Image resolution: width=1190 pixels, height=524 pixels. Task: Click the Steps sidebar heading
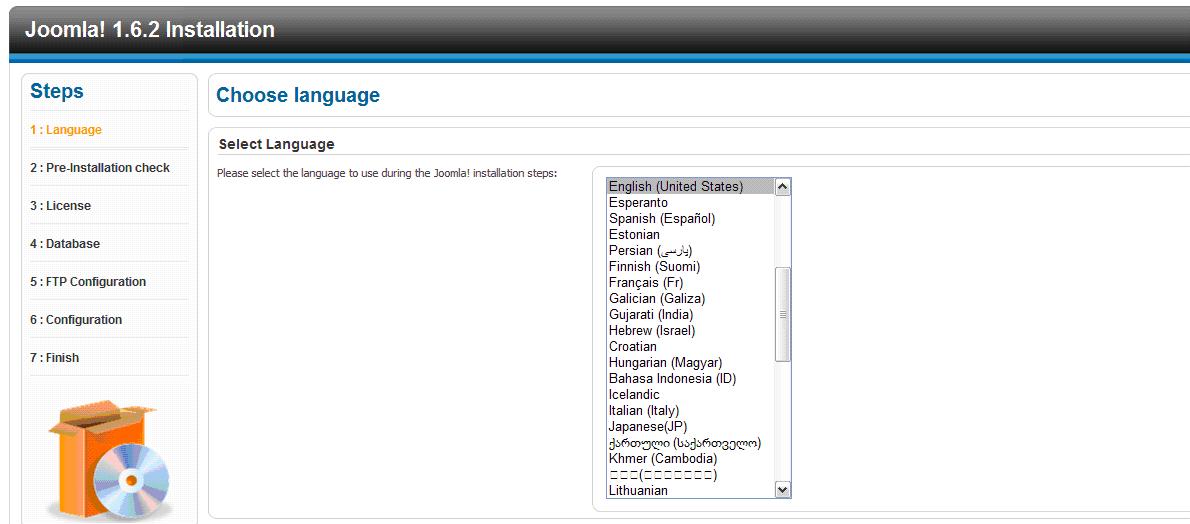click(x=57, y=92)
